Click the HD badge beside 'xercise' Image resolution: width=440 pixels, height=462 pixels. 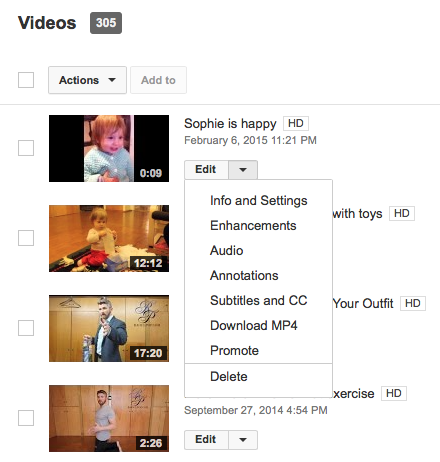(x=394, y=393)
